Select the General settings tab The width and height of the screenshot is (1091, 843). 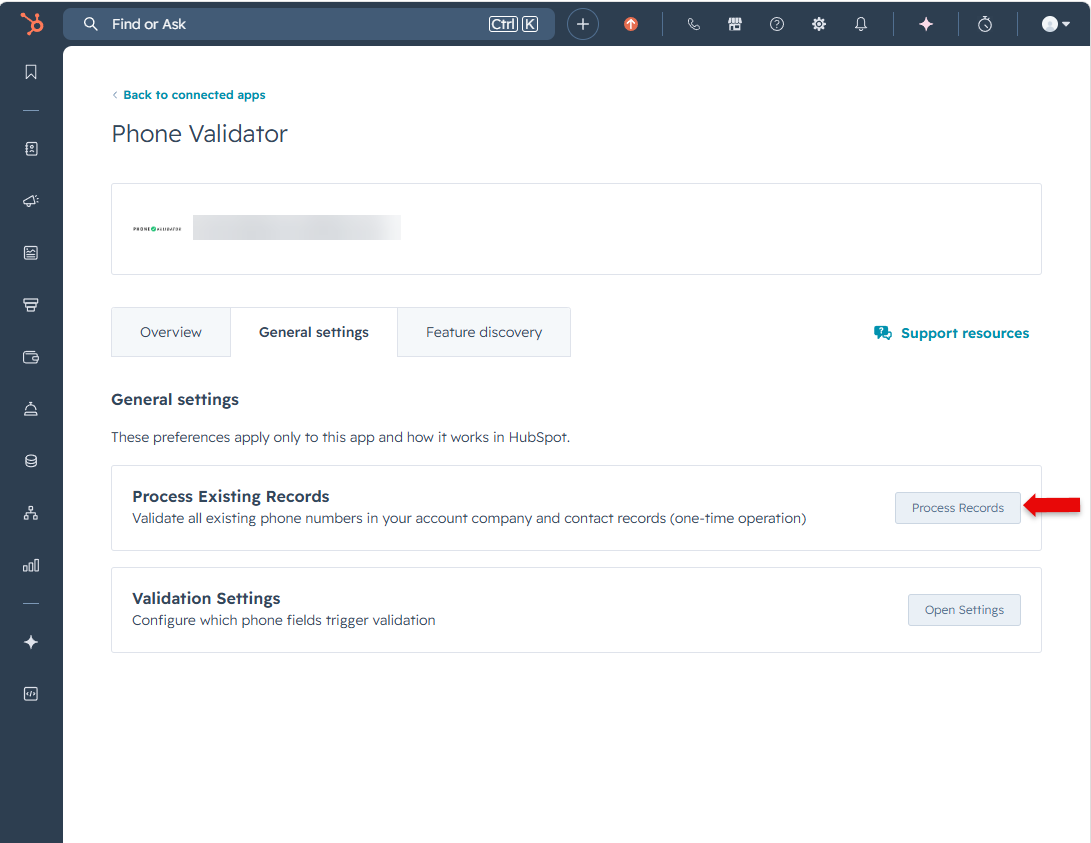[x=314, y=332]
